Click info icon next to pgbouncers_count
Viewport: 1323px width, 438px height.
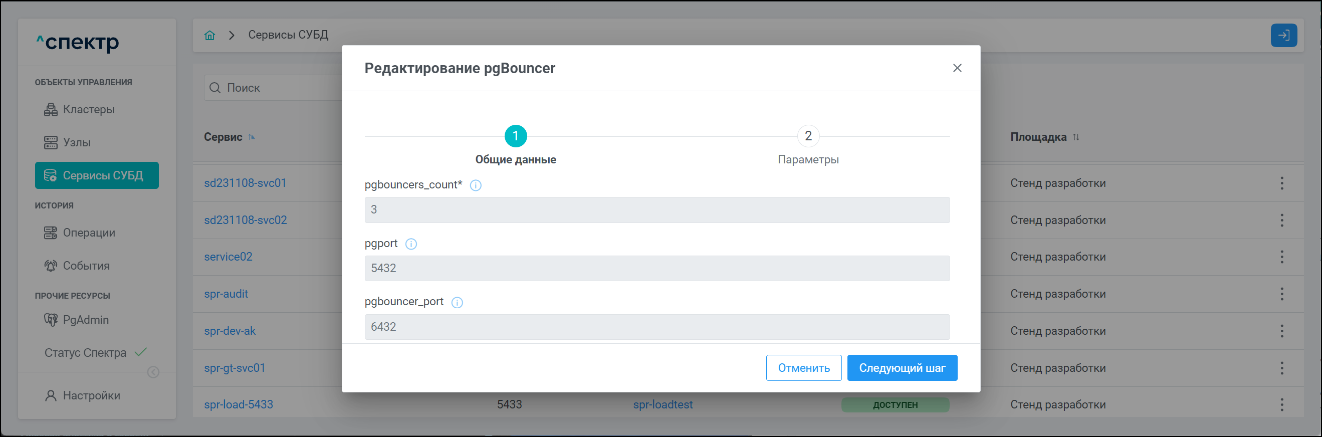[476, 186]
